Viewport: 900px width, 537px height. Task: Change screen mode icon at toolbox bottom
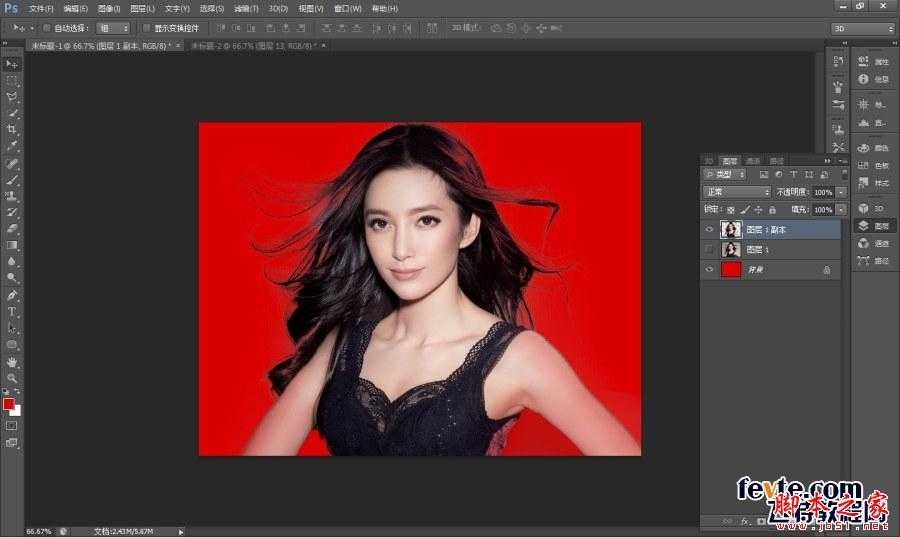click(11, 442)
